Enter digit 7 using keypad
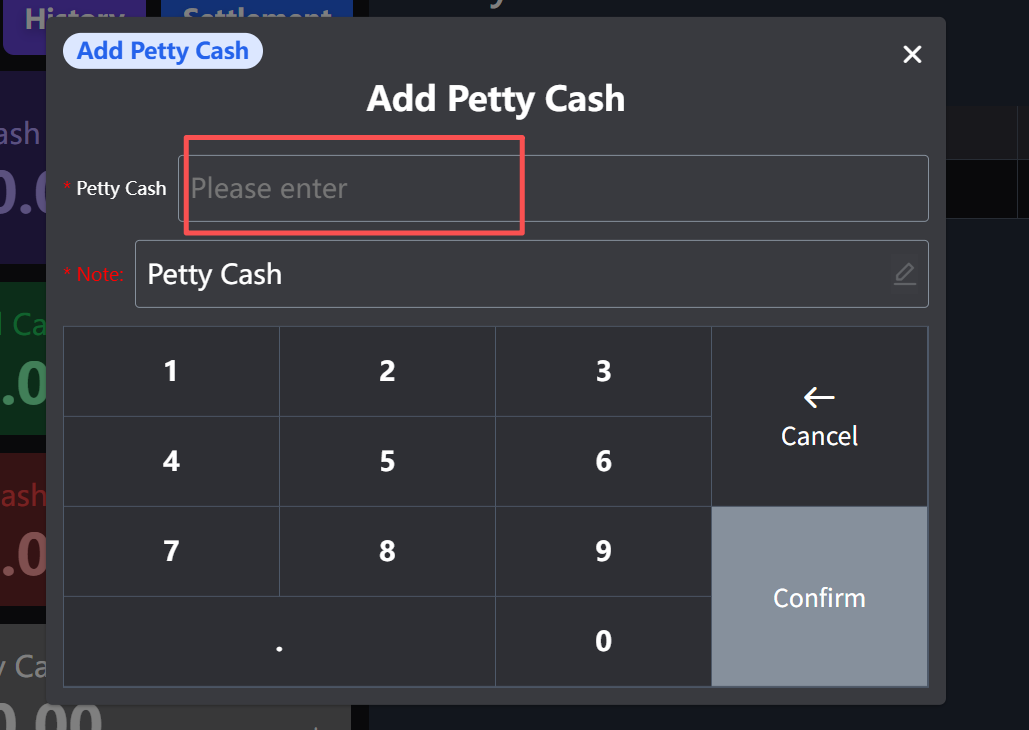 tap(171, 551)
